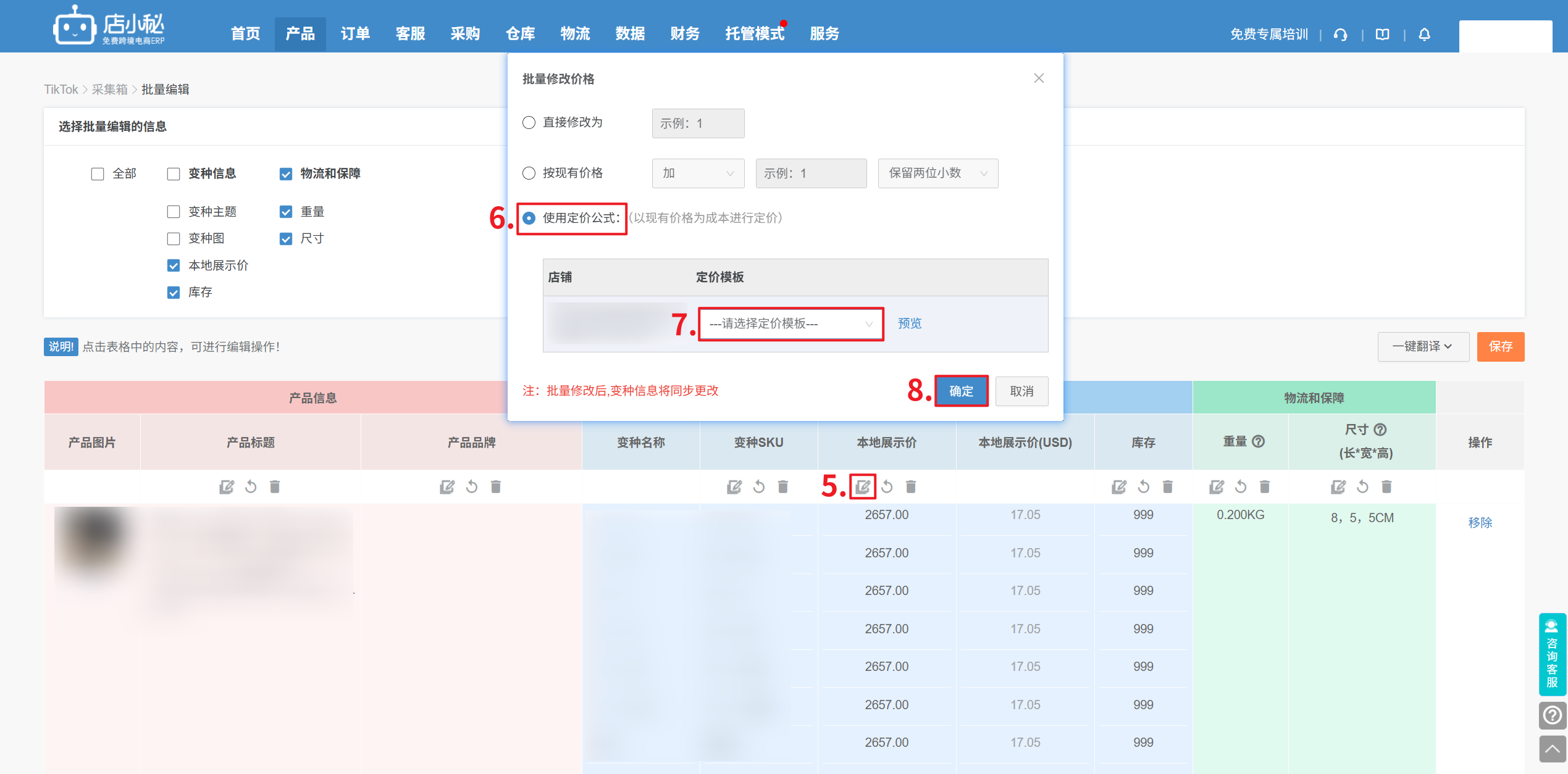Click scroll-to-top arrow icon

coord(1552,749)
